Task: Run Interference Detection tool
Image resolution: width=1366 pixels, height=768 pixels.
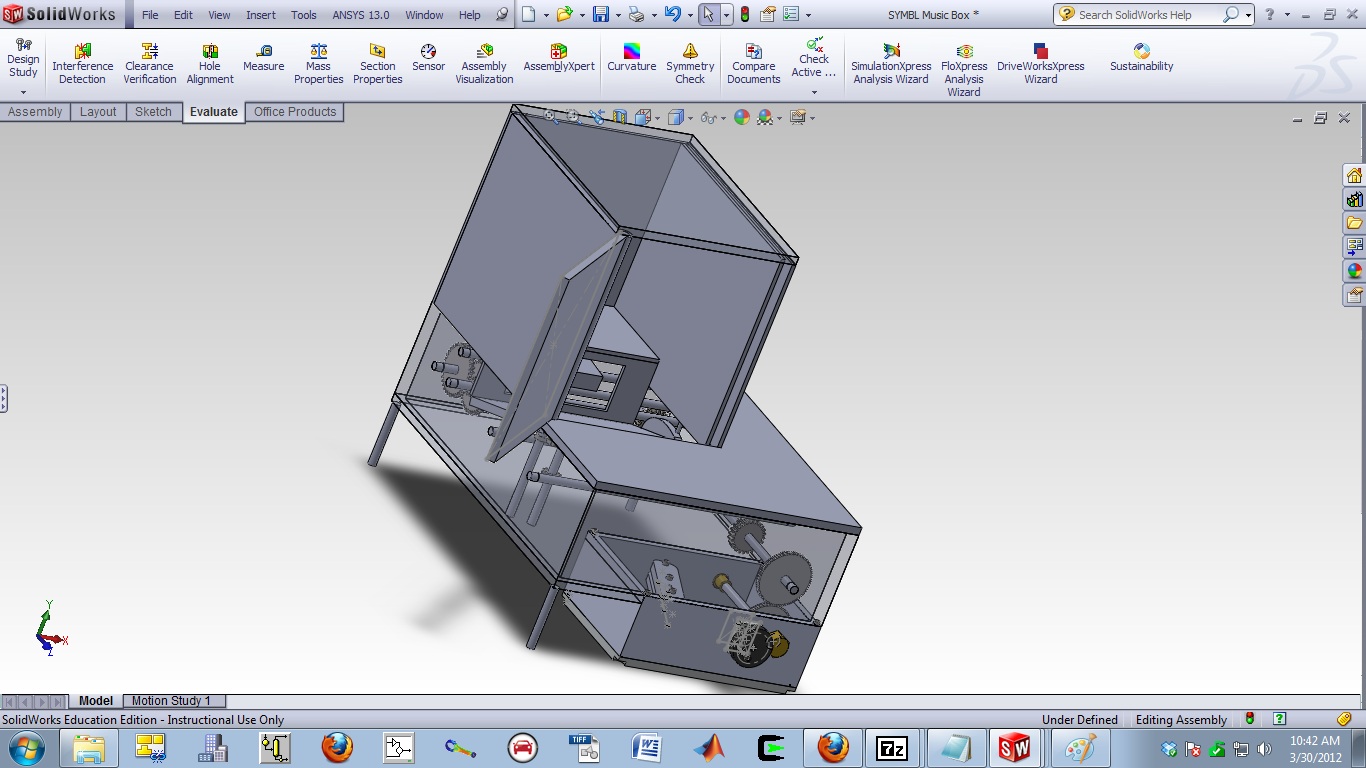Action: click(82, 64)
